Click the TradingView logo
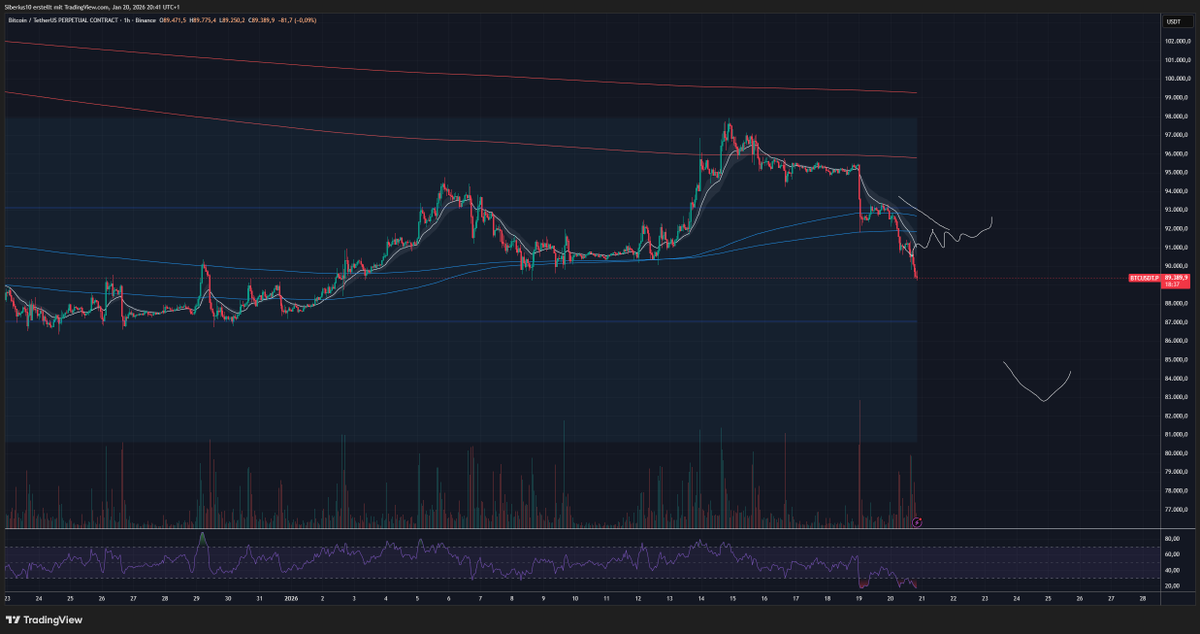Image resolution: width=1200 pixels, height=634 pixels. coord(43,618)
